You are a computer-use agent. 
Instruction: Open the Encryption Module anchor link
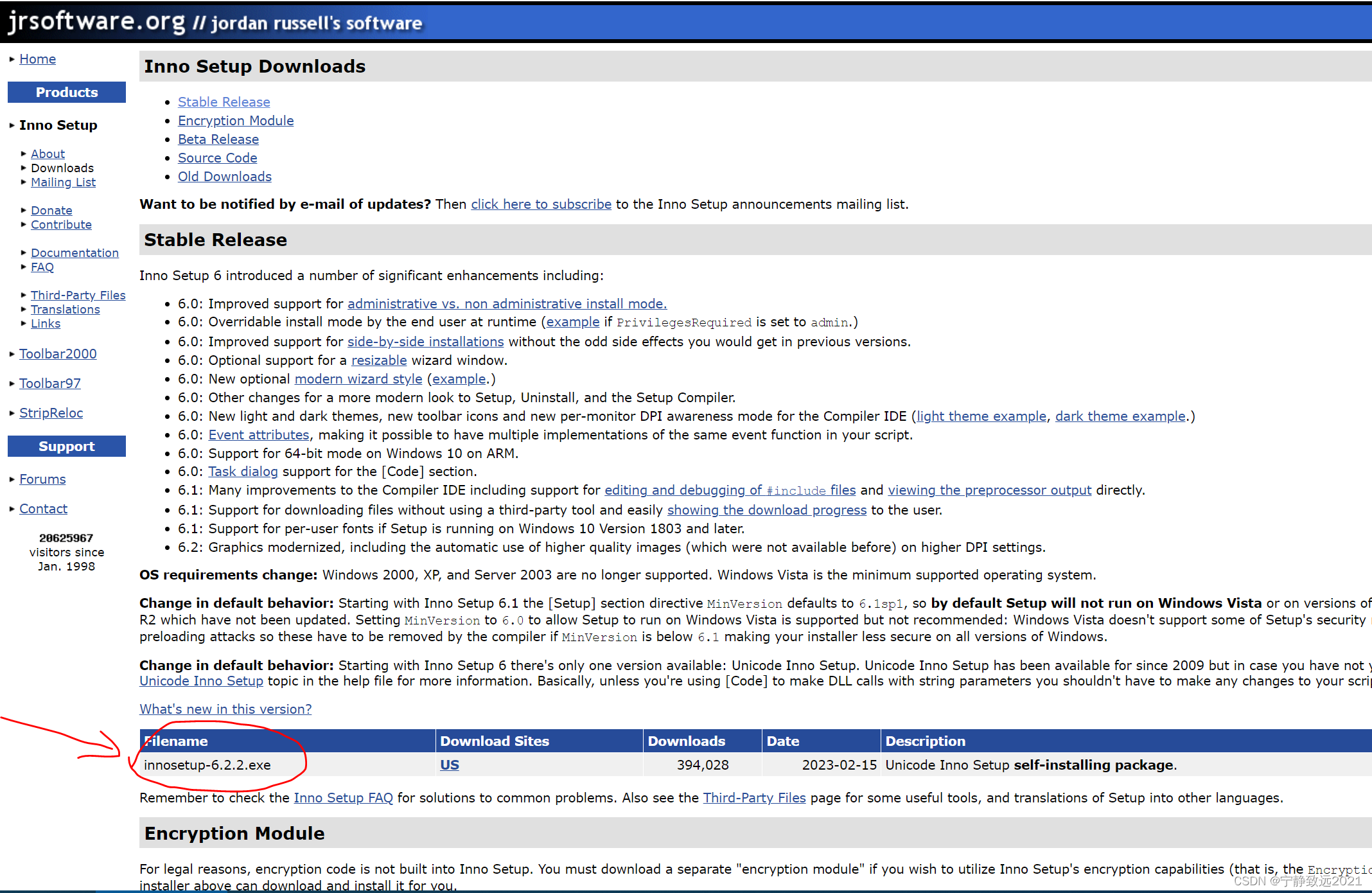pos(236,121)
